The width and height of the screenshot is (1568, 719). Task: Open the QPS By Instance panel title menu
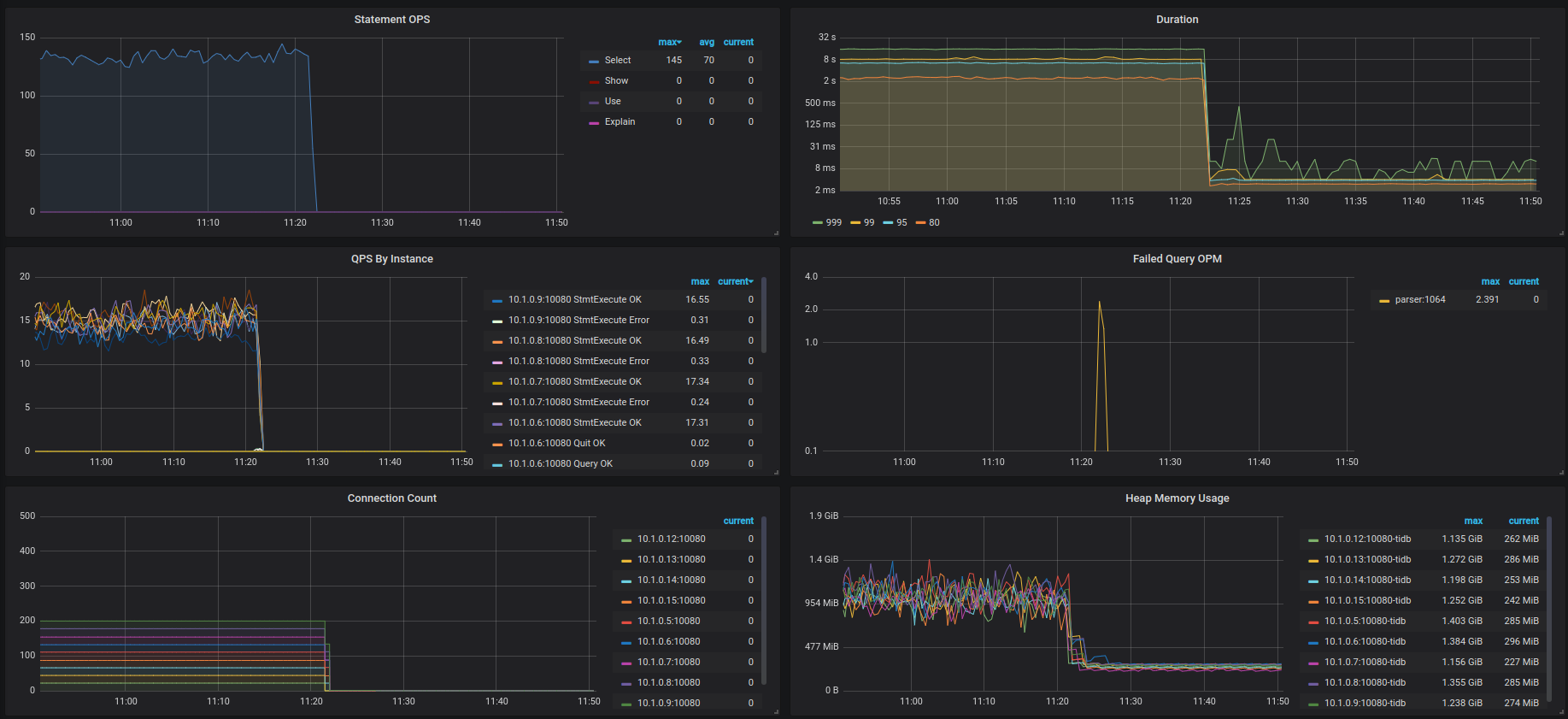392,259
